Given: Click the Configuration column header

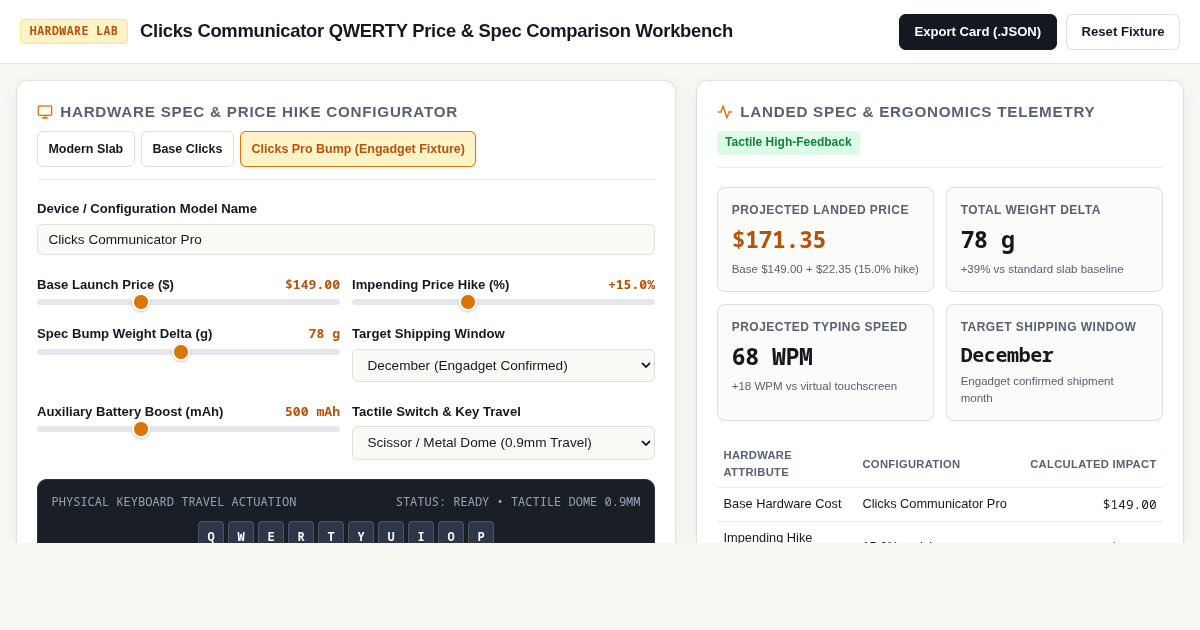Looking at the screenshot, I should (x=911, y=464).
